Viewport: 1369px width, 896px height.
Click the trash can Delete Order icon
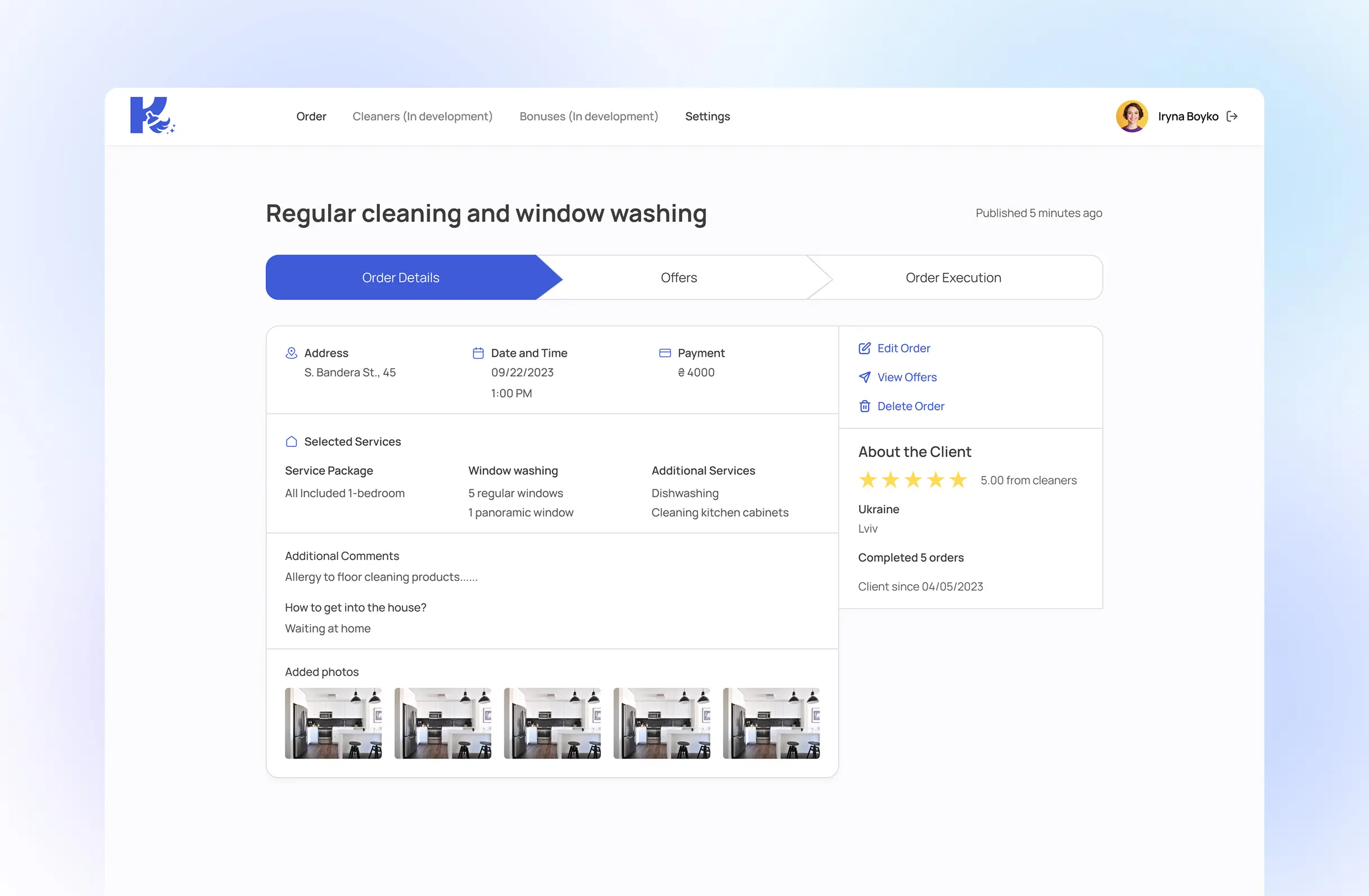click(864, 406)
